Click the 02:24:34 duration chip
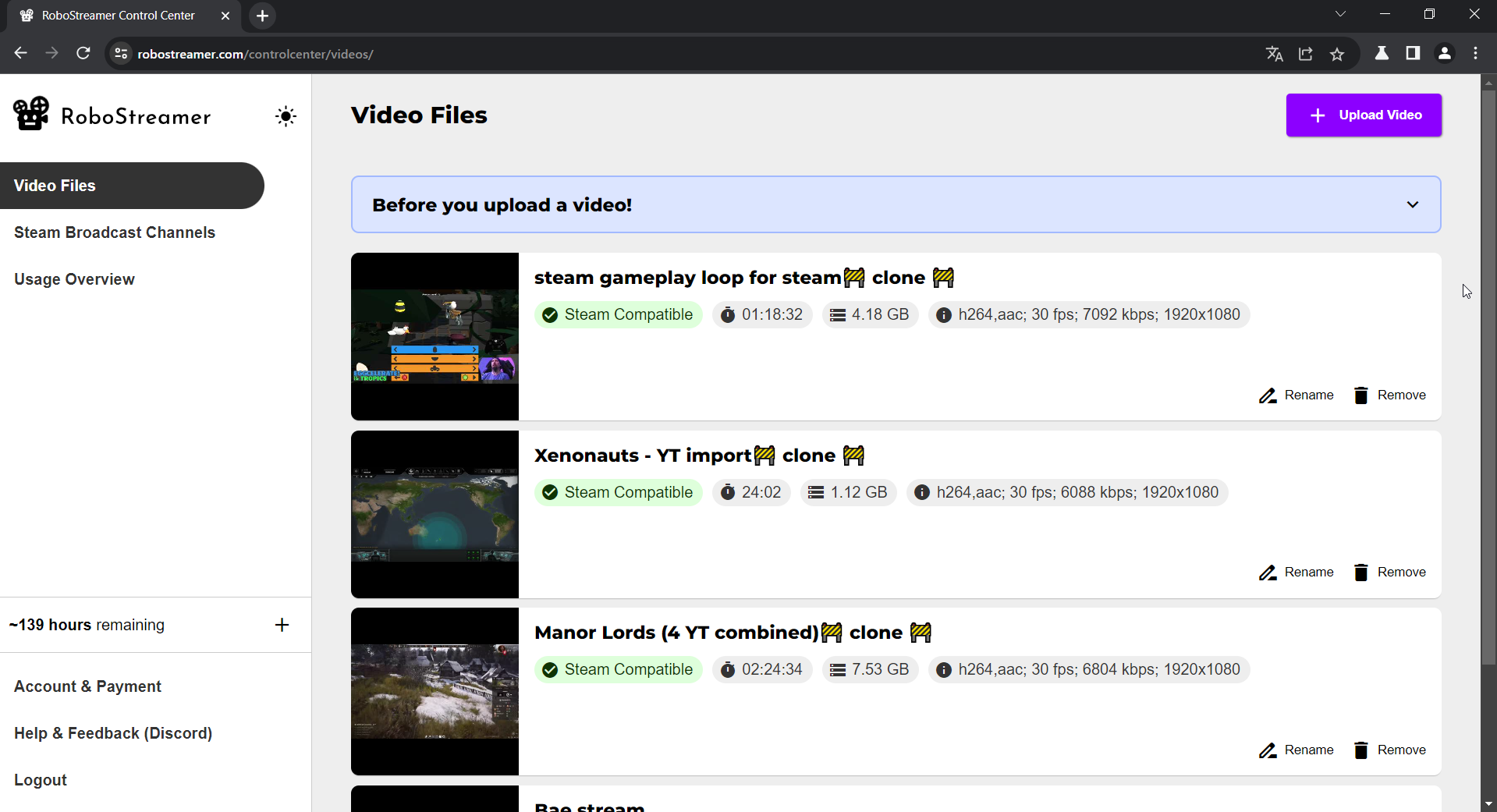 tap(761, 669)
